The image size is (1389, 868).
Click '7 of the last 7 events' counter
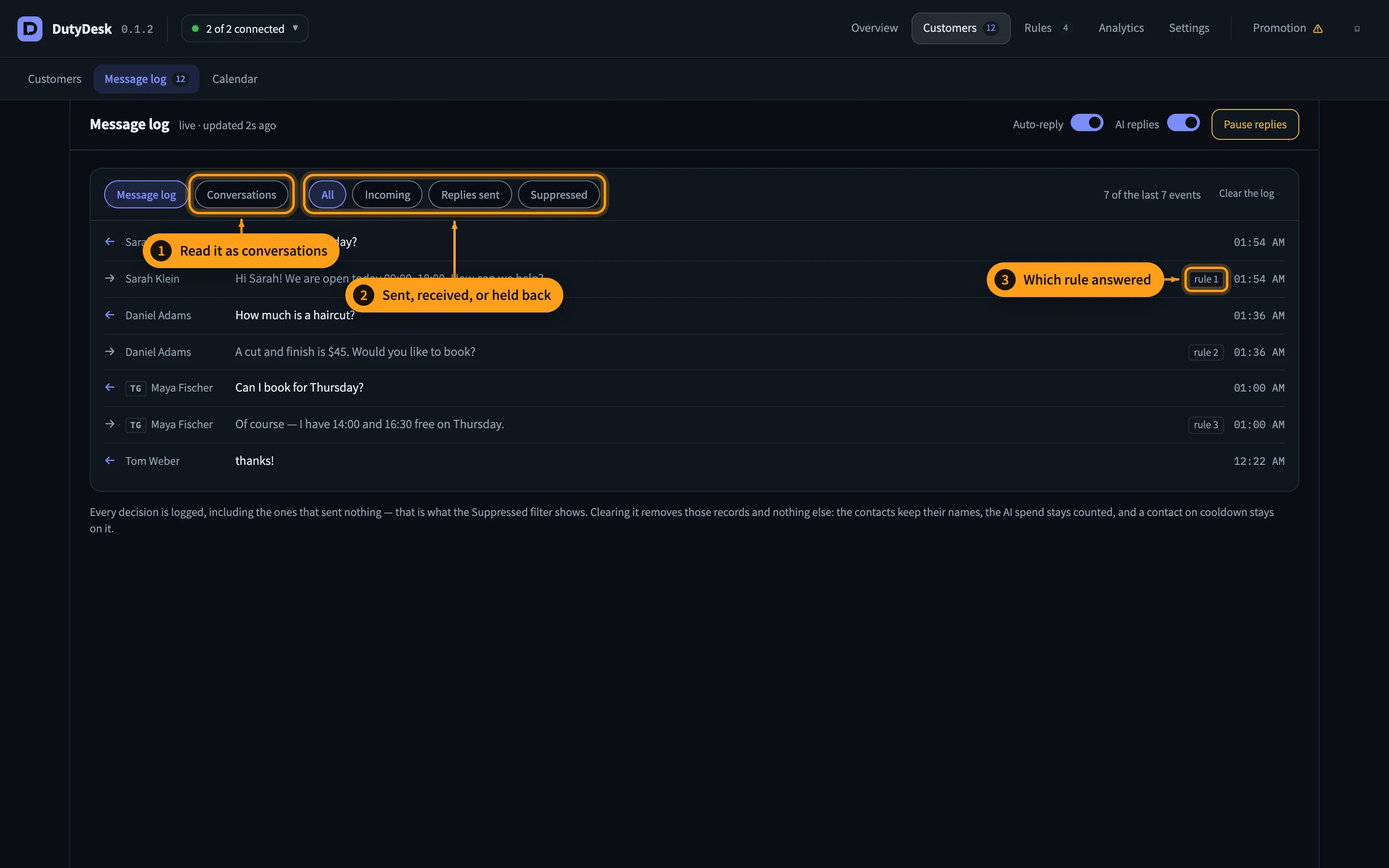[1151, 195]
